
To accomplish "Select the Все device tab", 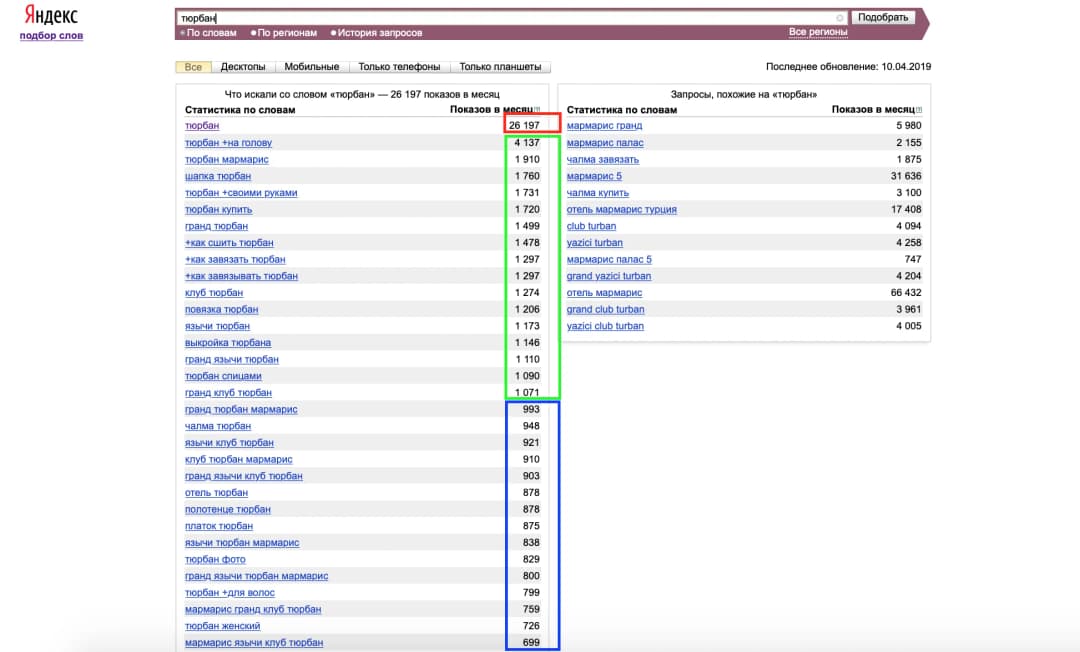I will pos(193,67).
